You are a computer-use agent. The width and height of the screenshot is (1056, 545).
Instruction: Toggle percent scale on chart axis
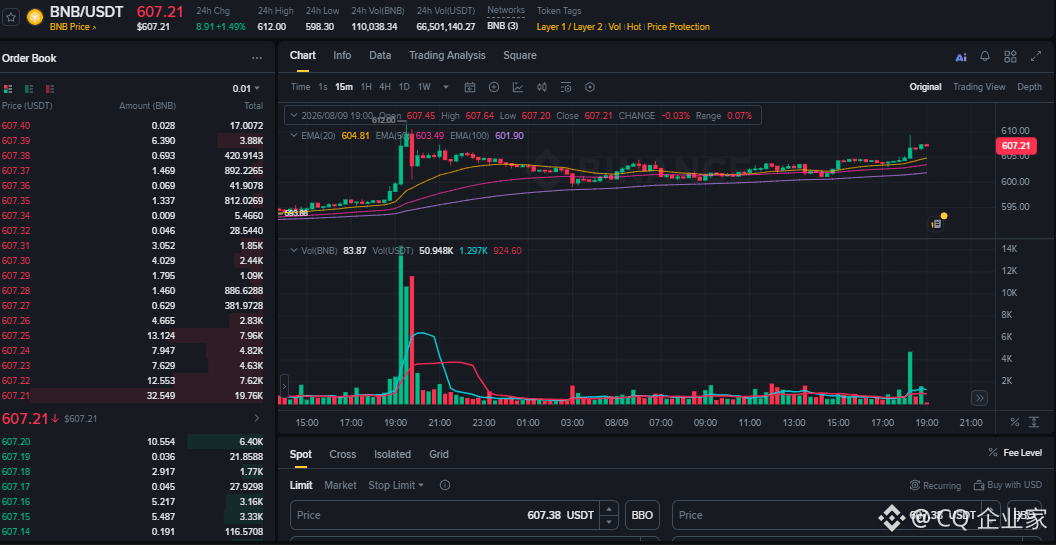point(1014,422)
